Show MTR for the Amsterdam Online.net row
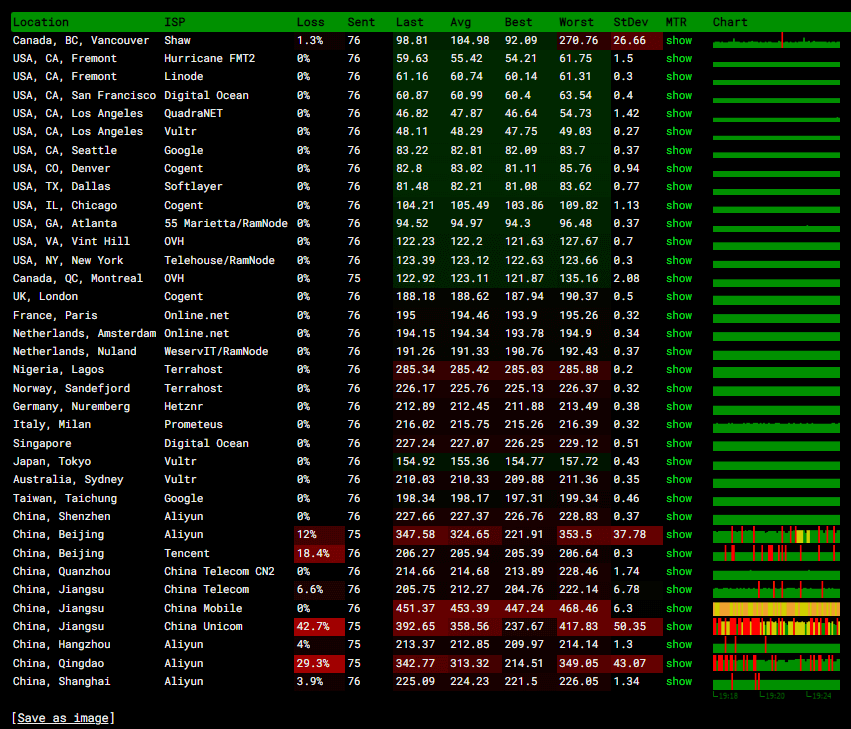The image size is (851, 729). 679,333
